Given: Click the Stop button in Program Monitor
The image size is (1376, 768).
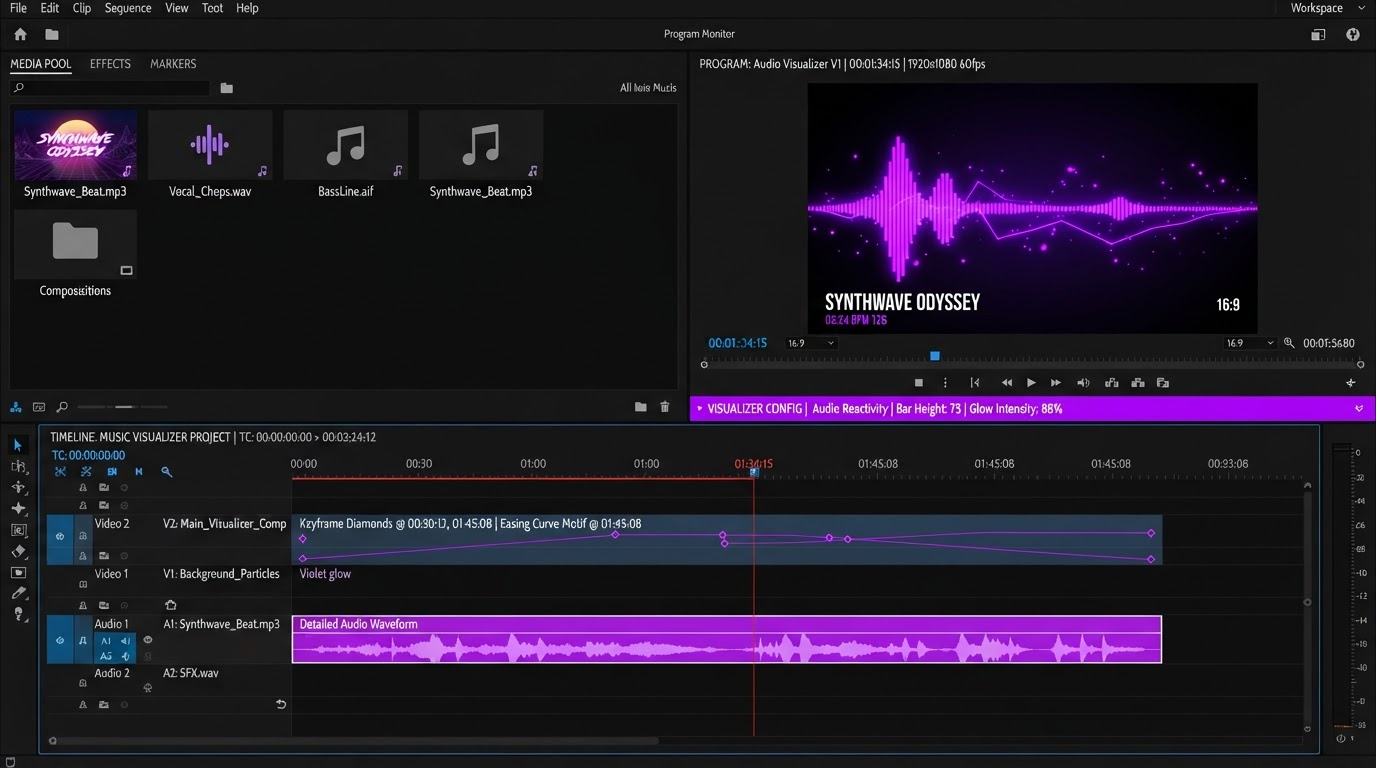Looking at the screenshot, I should click(919, 383).
